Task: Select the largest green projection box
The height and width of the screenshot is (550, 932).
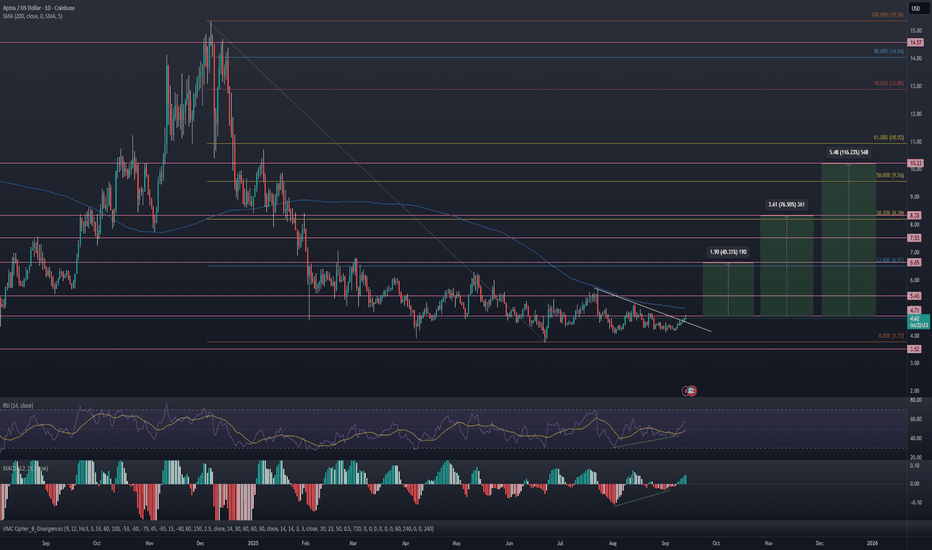Action: (x=848, y=240)
